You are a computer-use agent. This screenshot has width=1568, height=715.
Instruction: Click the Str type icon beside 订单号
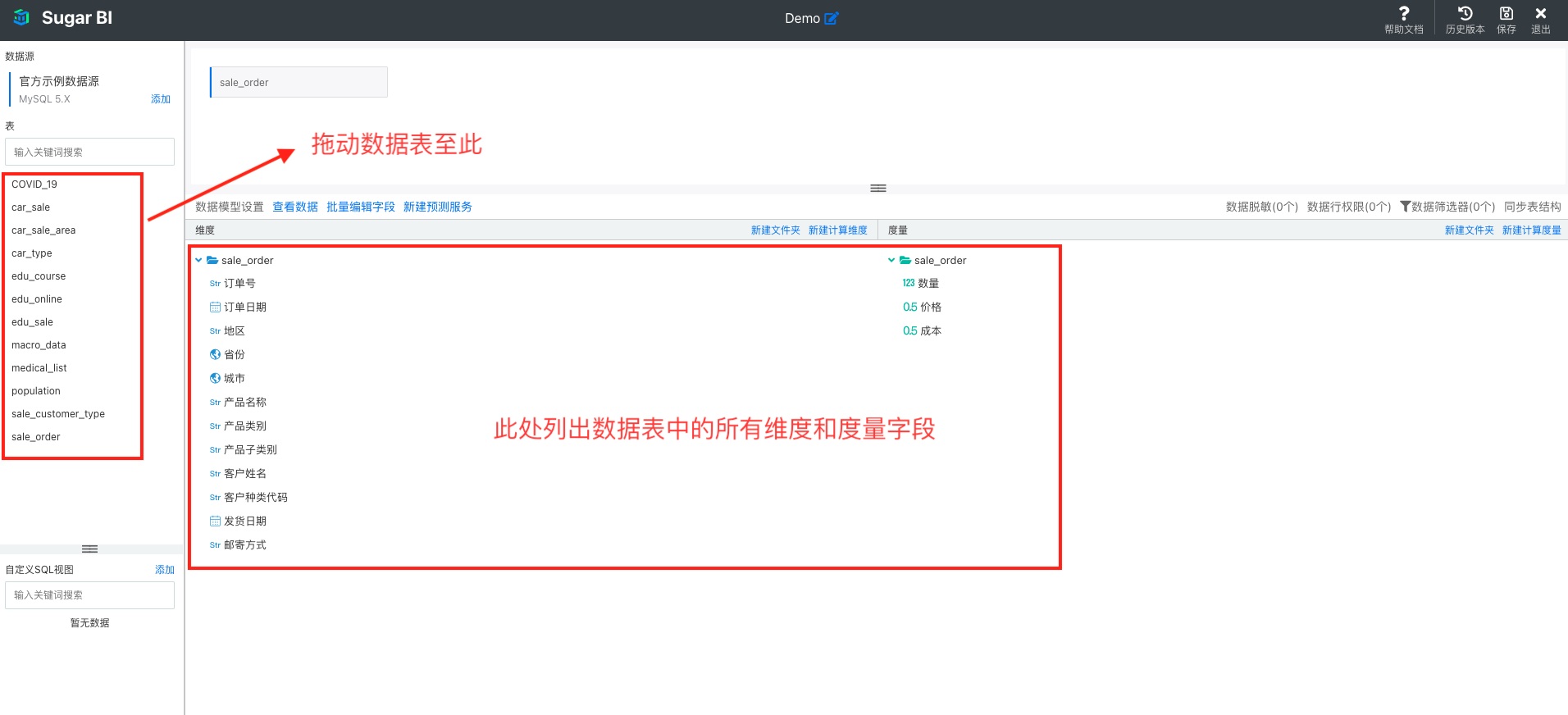pos(215,284)
